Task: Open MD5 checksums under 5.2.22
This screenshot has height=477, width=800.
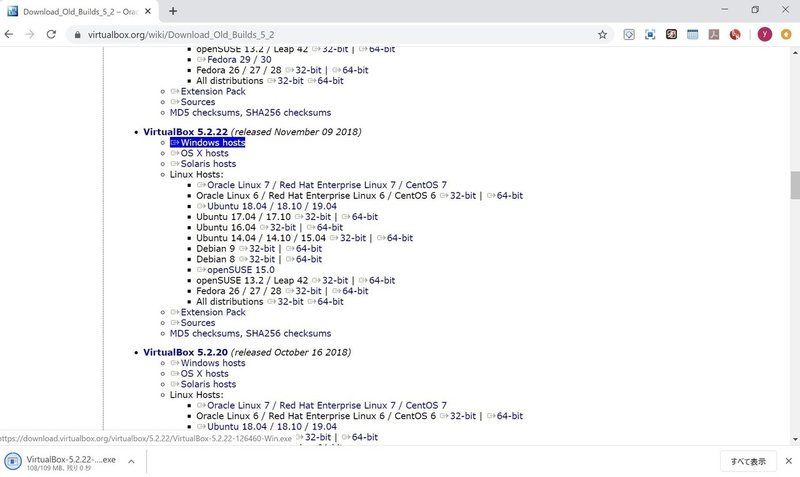Action: click(206, 334)
